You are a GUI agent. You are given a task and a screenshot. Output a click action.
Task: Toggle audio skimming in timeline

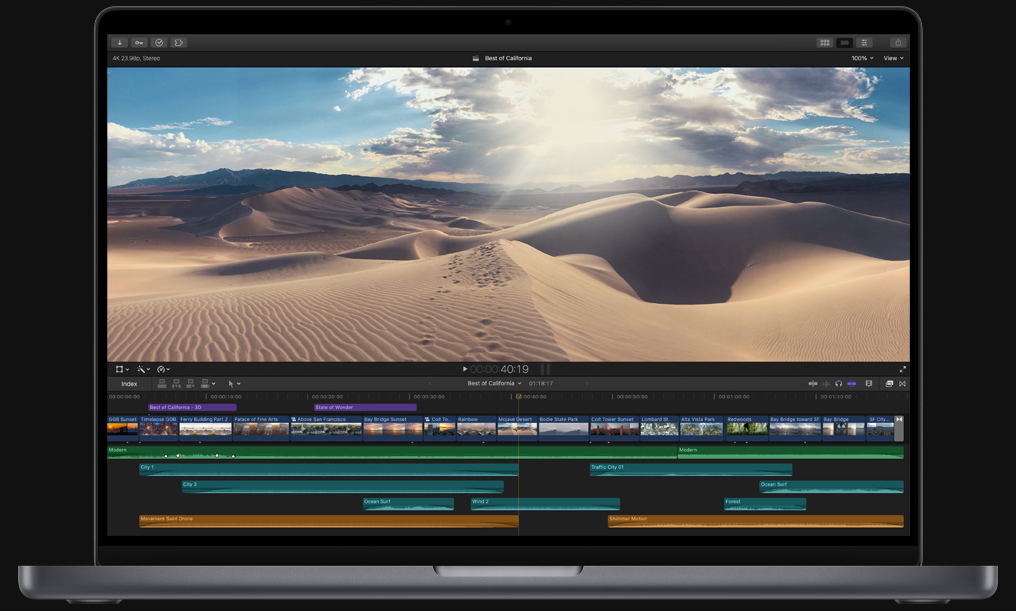(x=826, y=384)
